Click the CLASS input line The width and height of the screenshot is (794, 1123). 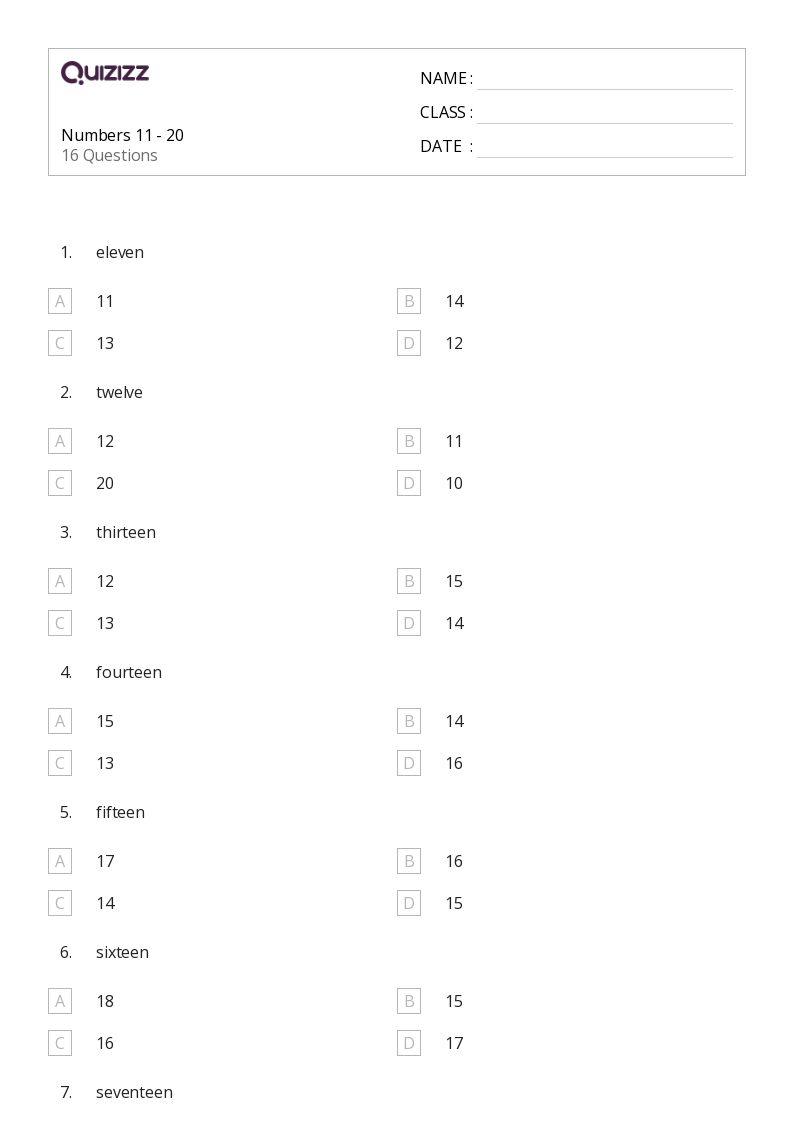(604, 113)
